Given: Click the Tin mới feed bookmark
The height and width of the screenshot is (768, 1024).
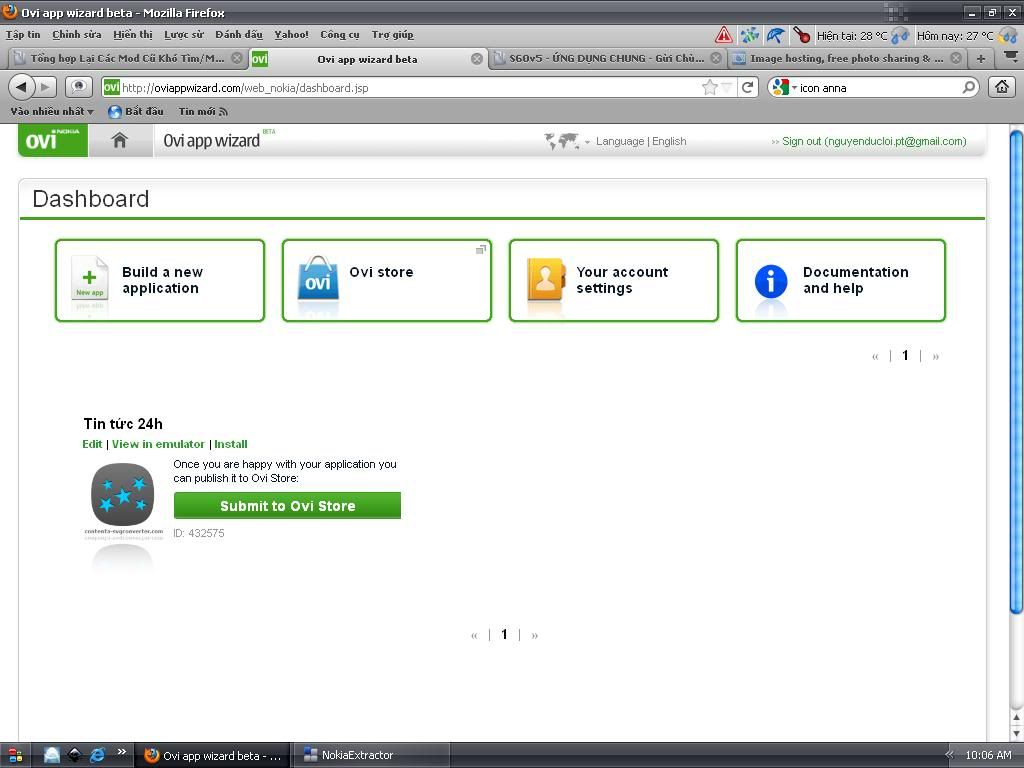Looking at the screenshot, I should click(x=203, y=112).
